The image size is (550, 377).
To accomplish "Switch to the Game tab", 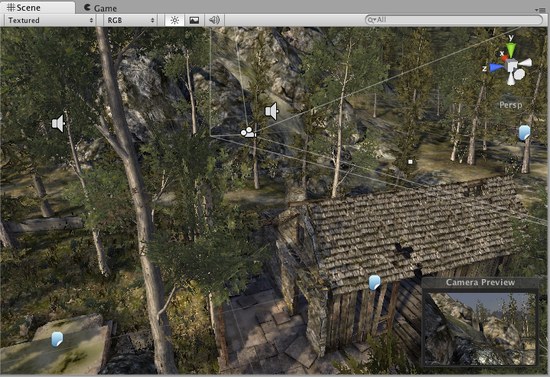I will [100, 8].
